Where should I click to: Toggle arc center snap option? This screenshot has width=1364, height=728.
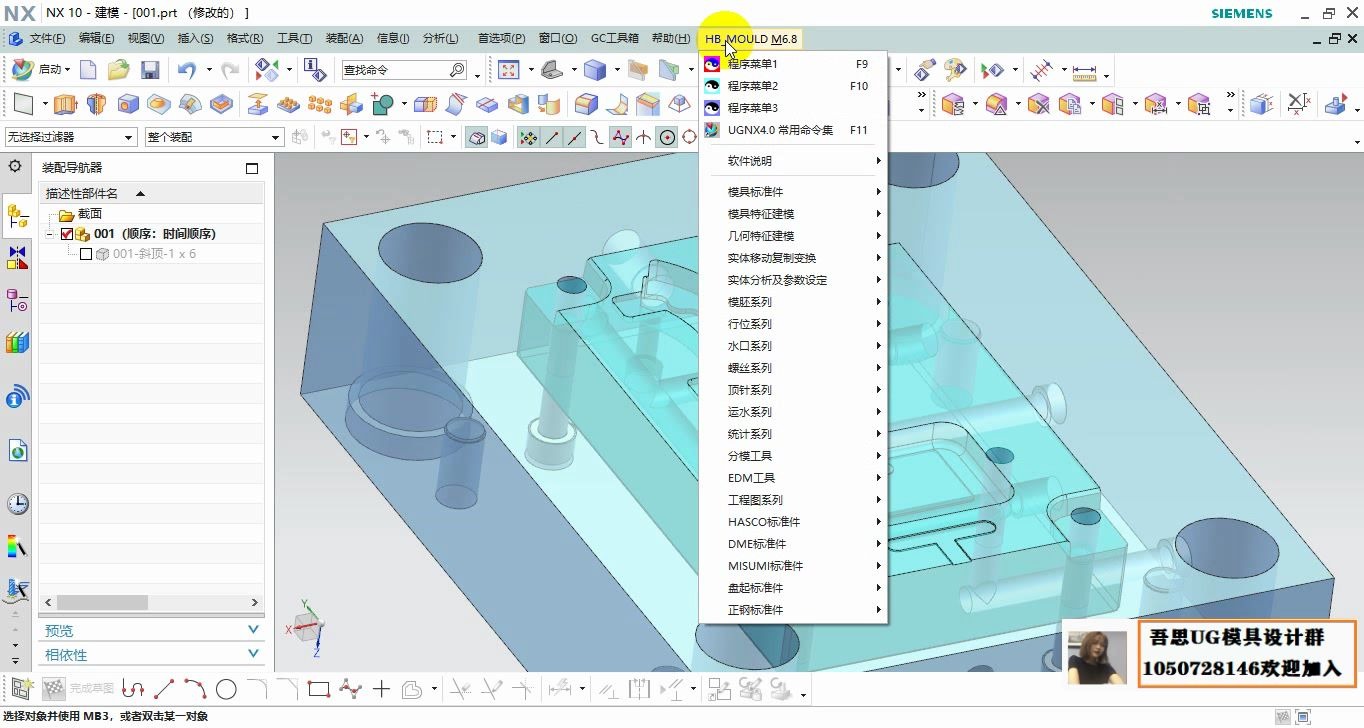coord(667,137)
